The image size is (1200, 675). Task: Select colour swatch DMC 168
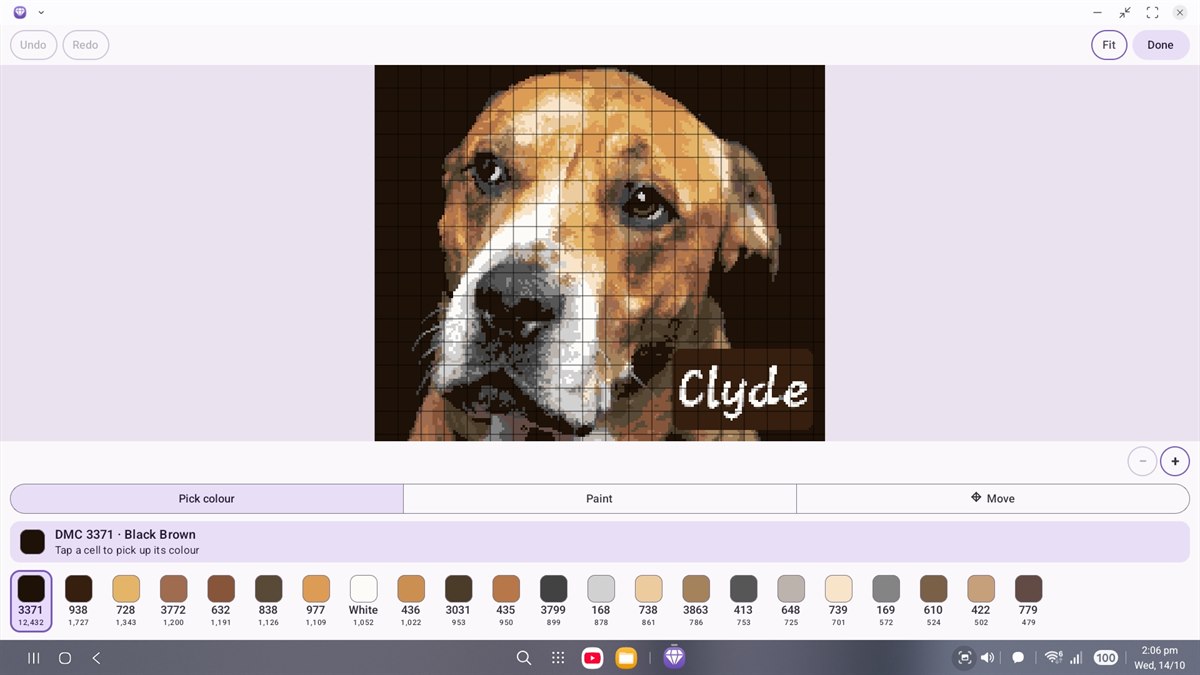(x=601, y=601)
